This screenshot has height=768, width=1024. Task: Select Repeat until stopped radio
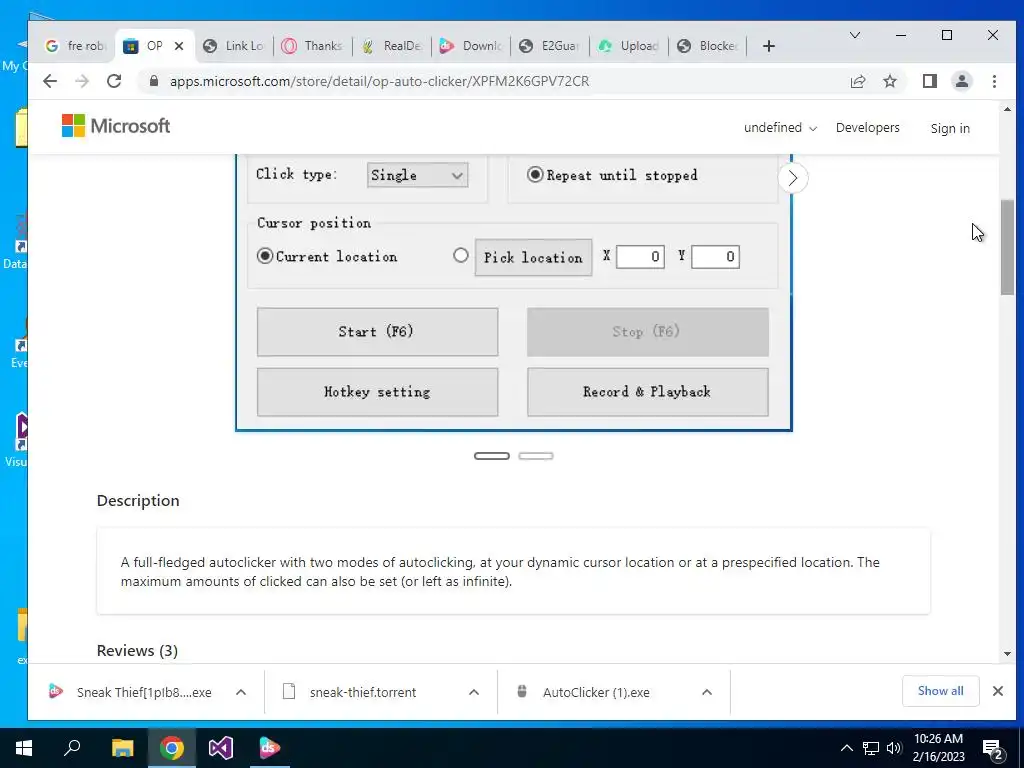(x=535, y=174)
